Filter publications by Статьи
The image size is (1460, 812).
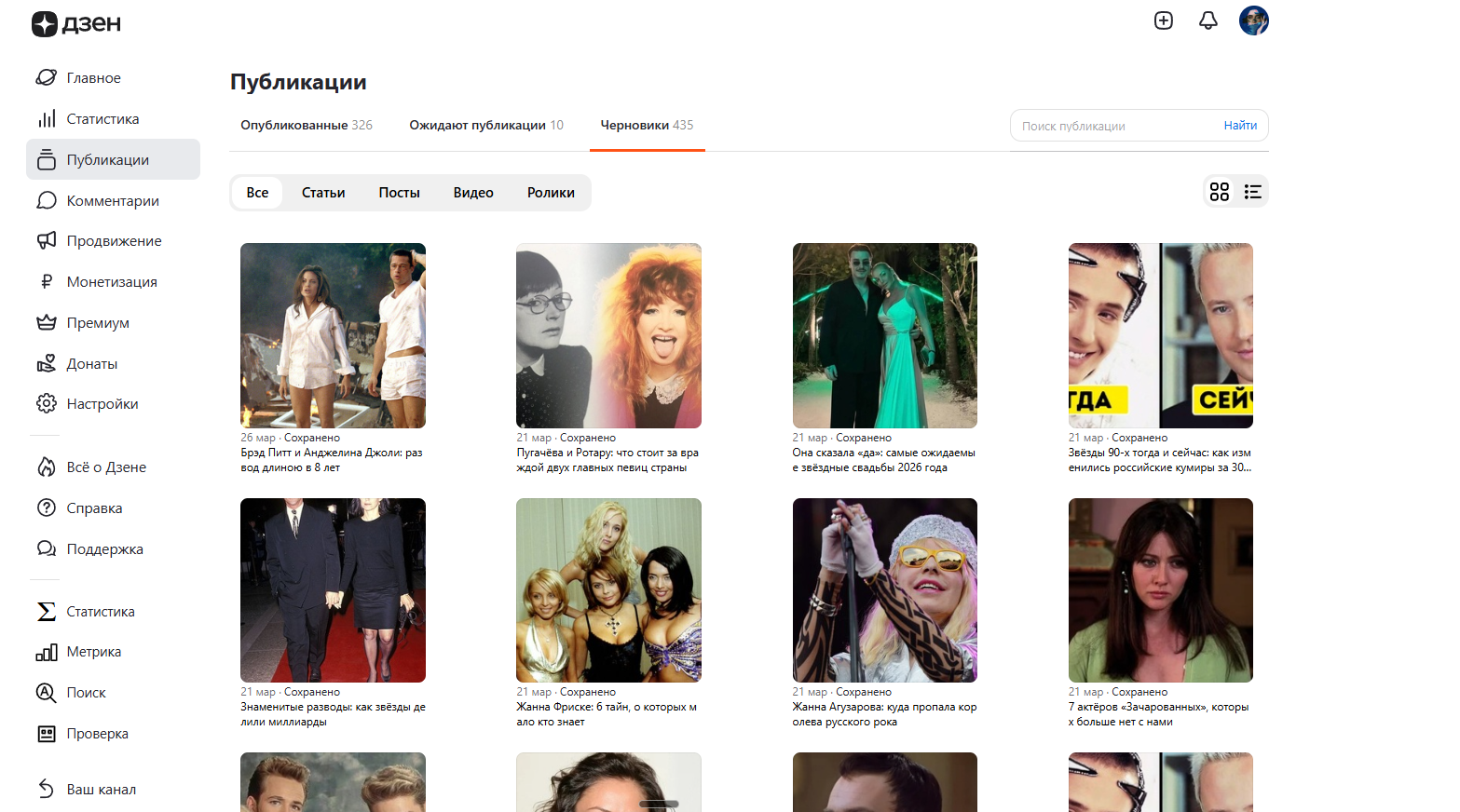tap(323, 193)
